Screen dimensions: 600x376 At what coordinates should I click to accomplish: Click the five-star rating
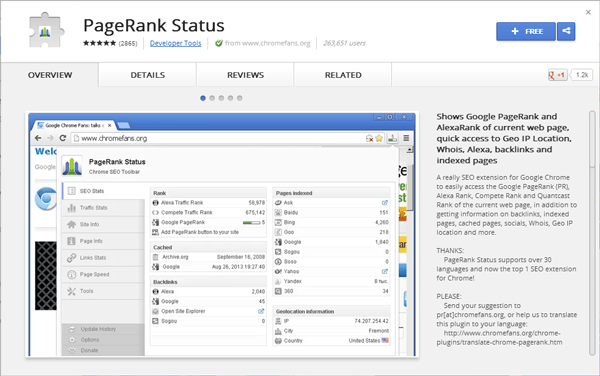(99, 43)
